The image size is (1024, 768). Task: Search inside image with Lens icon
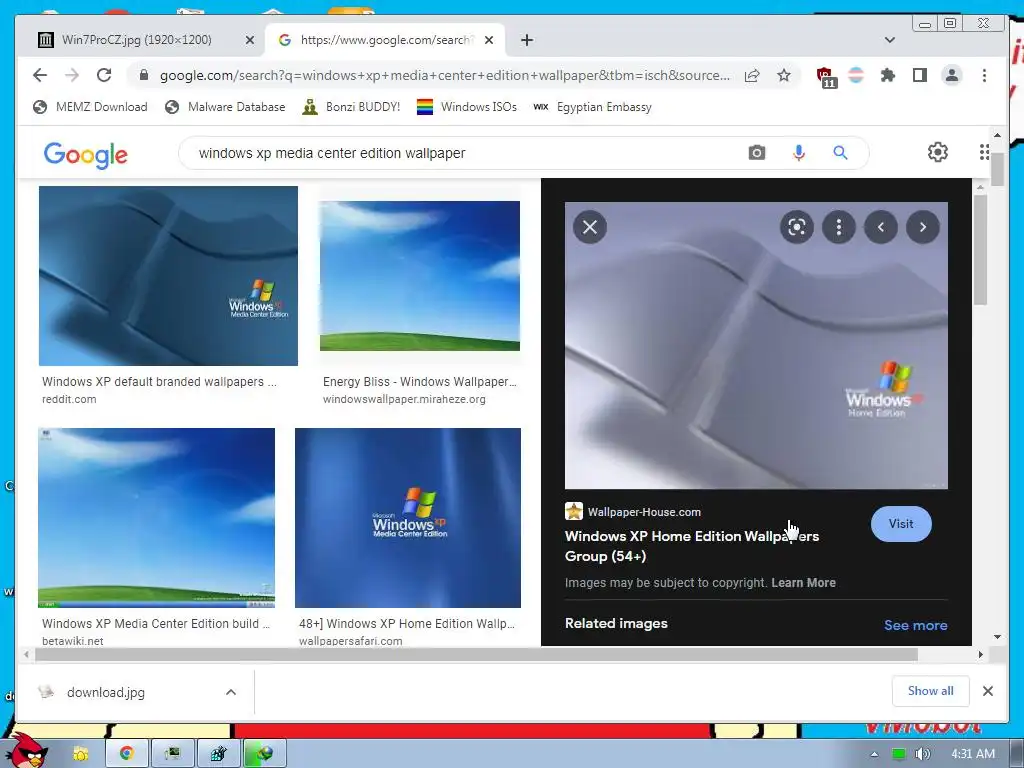tap(797, 227)
